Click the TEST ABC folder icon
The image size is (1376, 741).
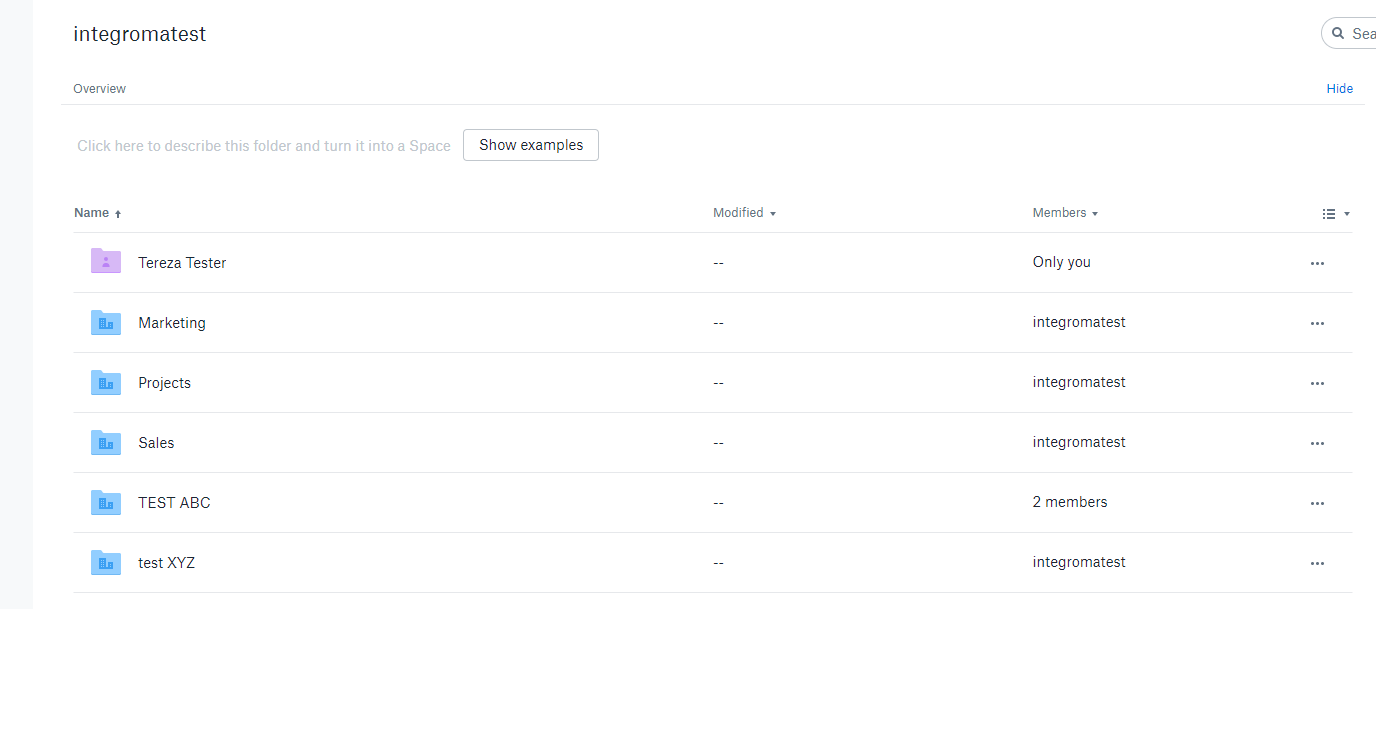[x=105, y=502]
